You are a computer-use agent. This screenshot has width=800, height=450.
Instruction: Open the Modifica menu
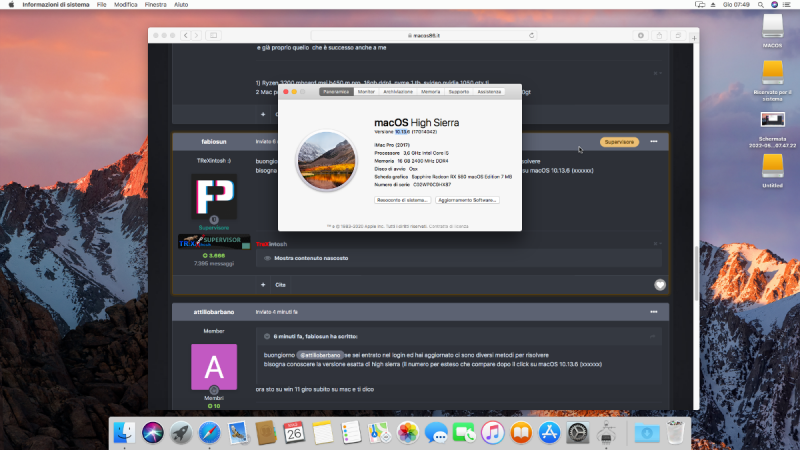click(126, 5)
